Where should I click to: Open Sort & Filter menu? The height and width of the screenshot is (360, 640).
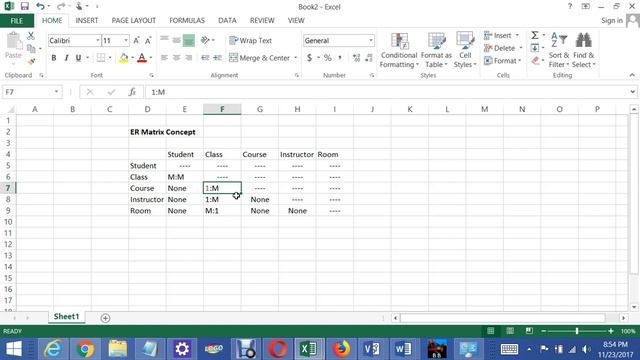pos(558,51)
